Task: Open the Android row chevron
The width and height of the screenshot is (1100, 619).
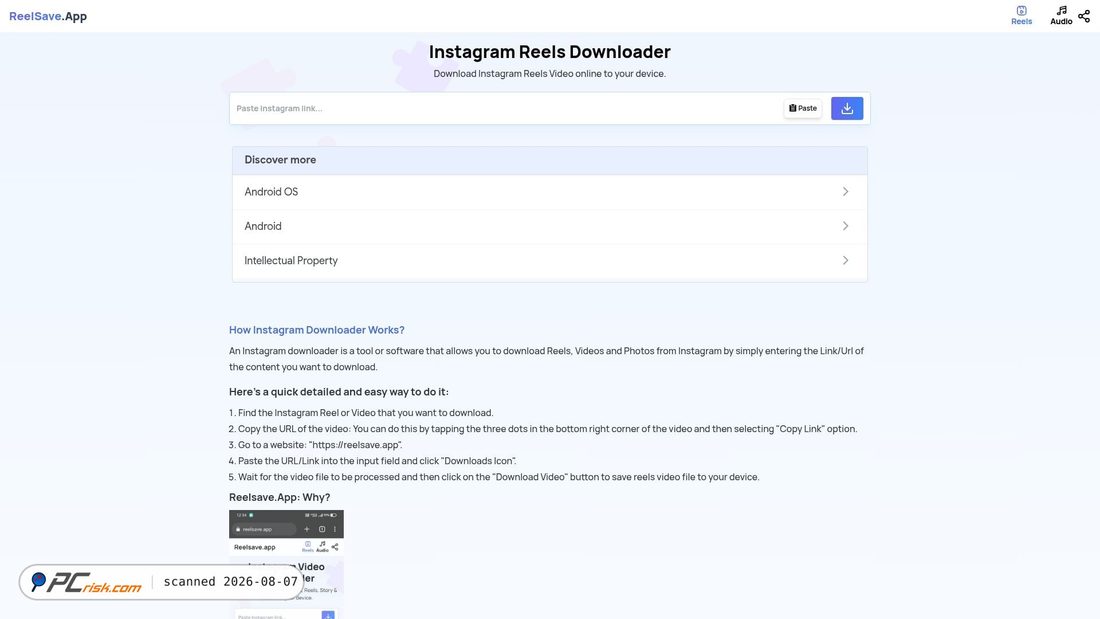Action: click(845, 226)
